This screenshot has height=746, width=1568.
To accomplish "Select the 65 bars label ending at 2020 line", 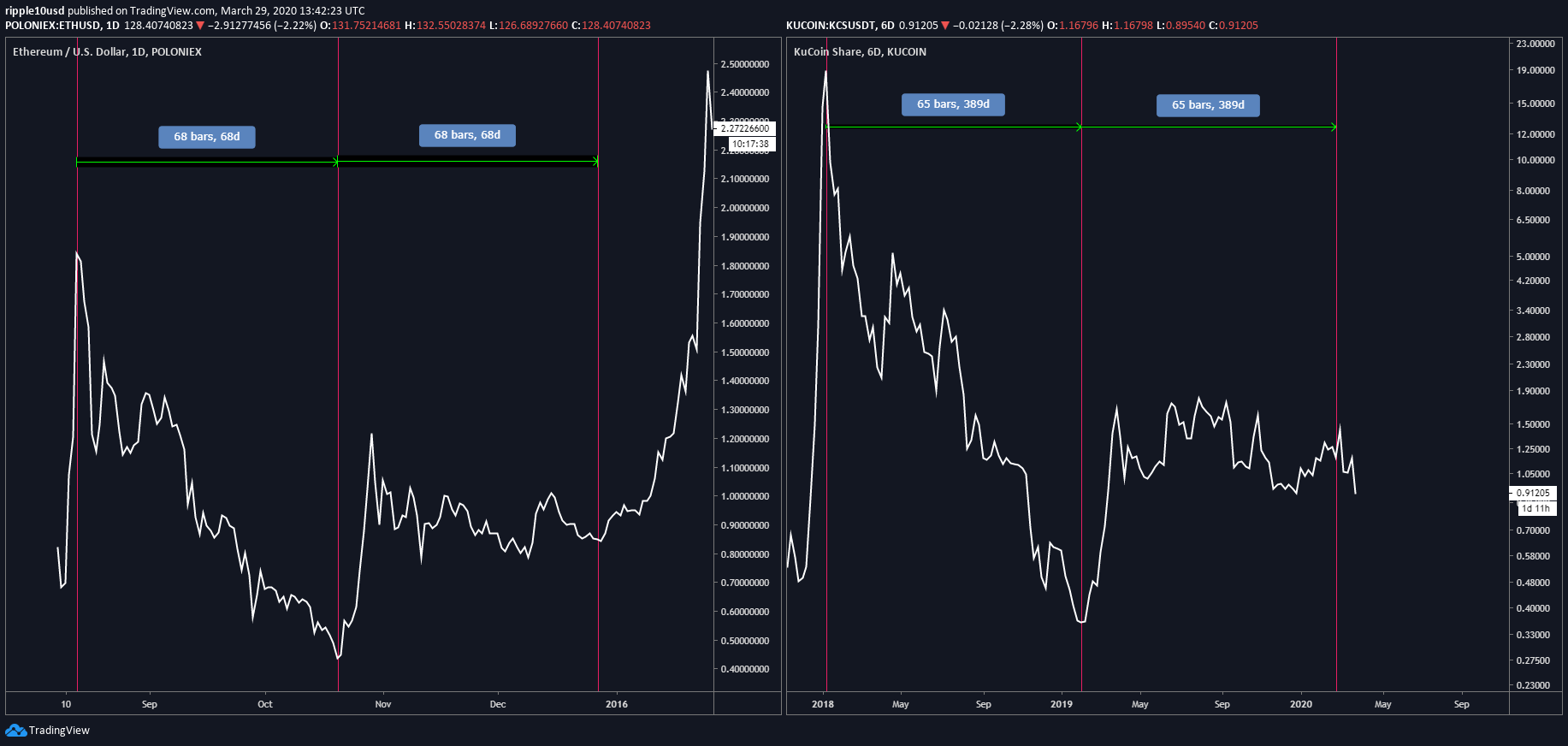I will click(x=1208, y=105).
